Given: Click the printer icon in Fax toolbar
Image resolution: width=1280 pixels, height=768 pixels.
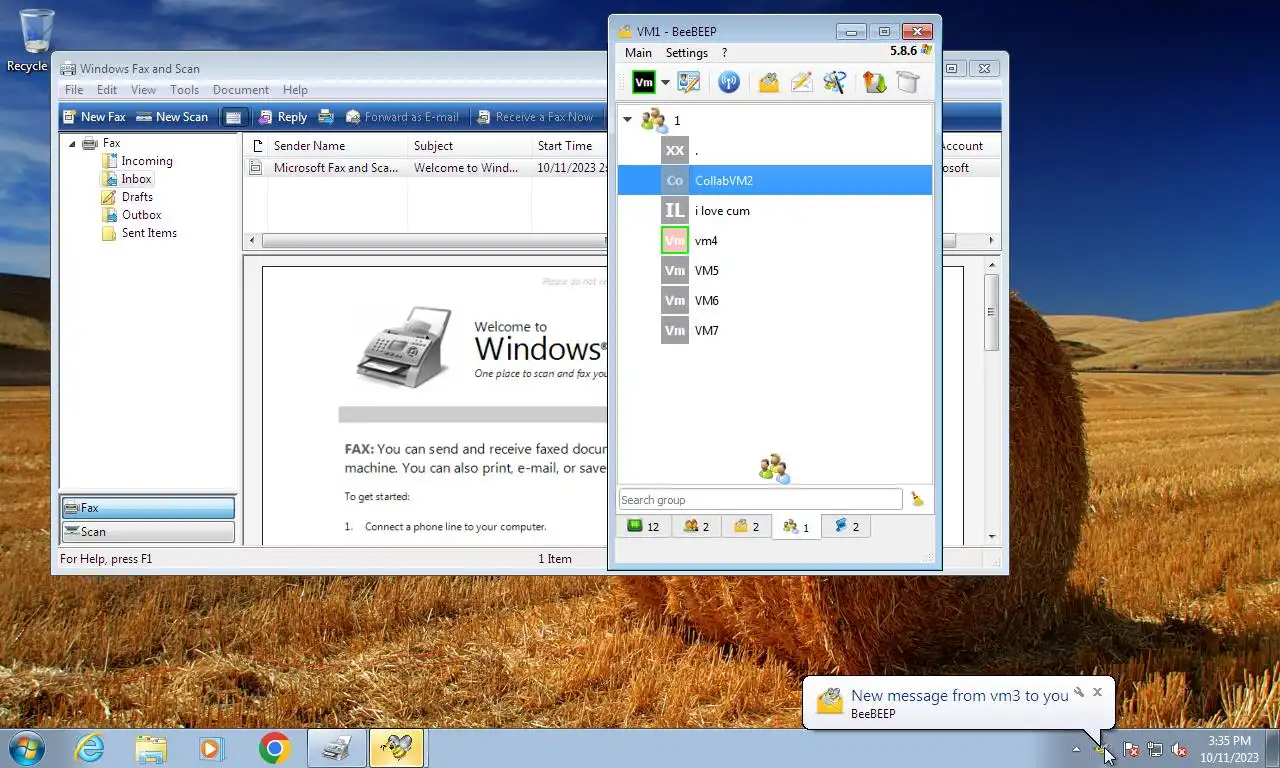Looking at the screenshot, I should (326, 117).
